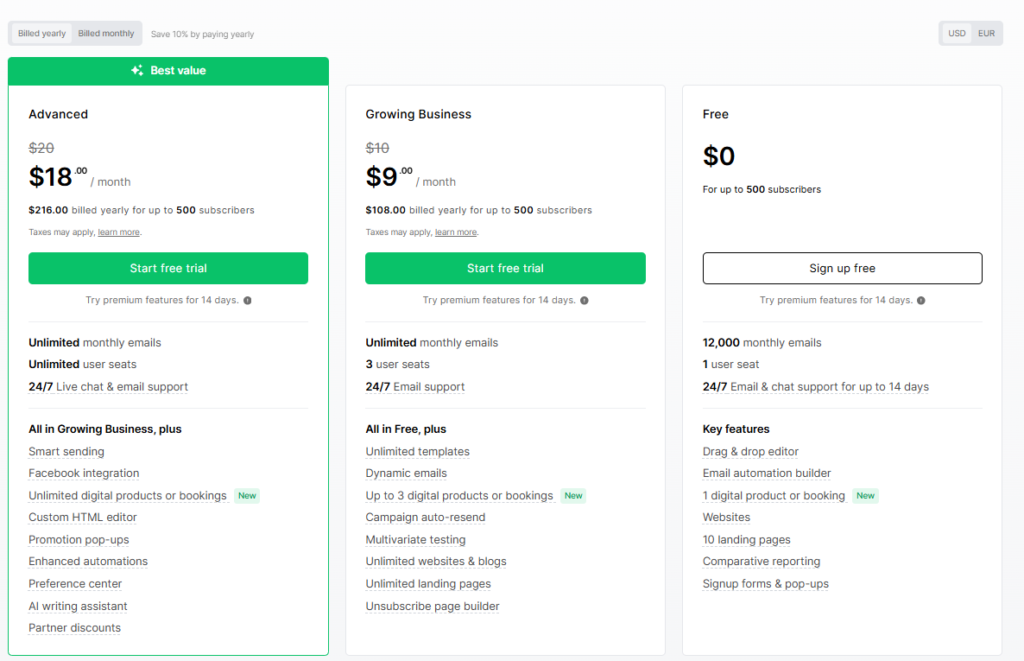Start free trial for the Advanced plan
1024x661 pixels.
coord(168,268)
